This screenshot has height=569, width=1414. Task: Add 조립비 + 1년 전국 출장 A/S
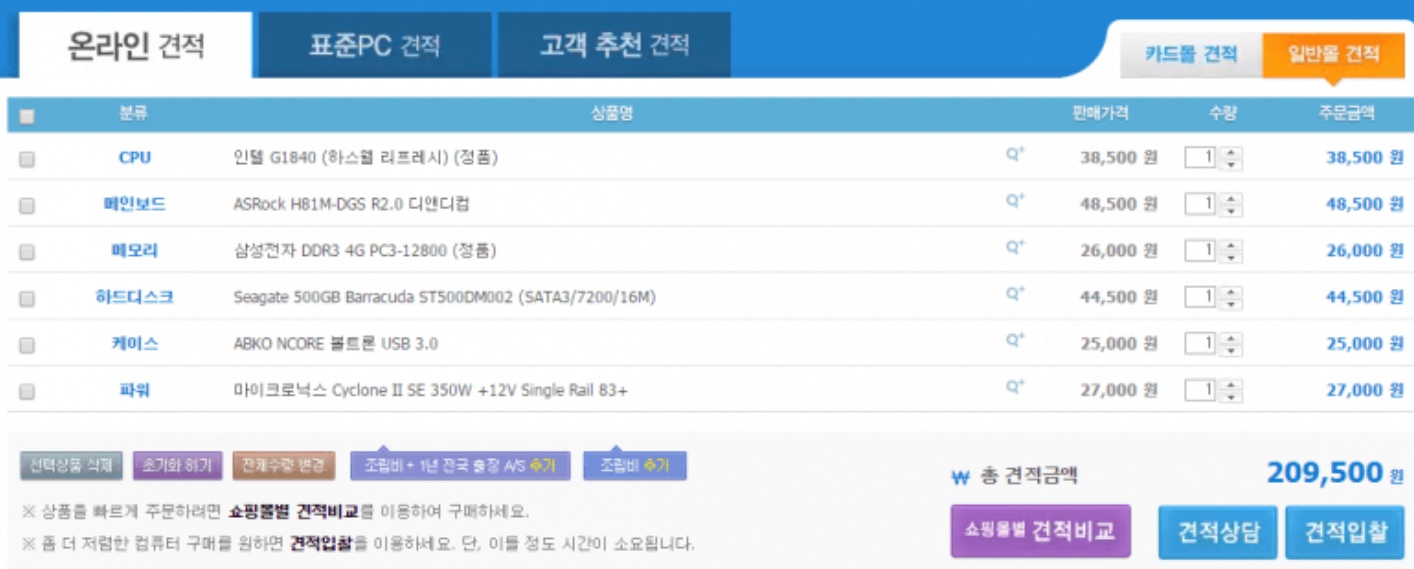click(460, 466)
